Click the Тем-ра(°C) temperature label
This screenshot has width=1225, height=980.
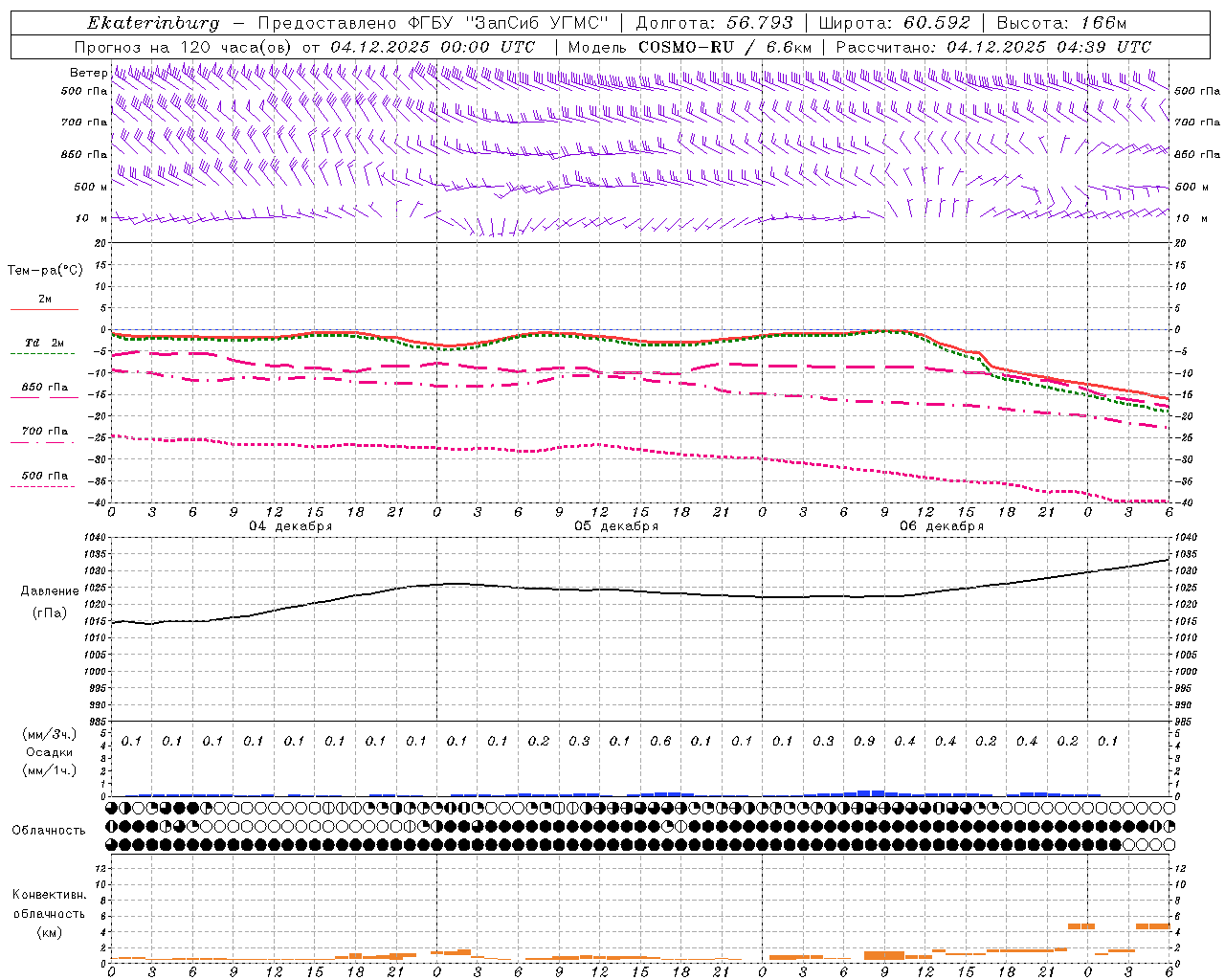(x=45, y=270)
